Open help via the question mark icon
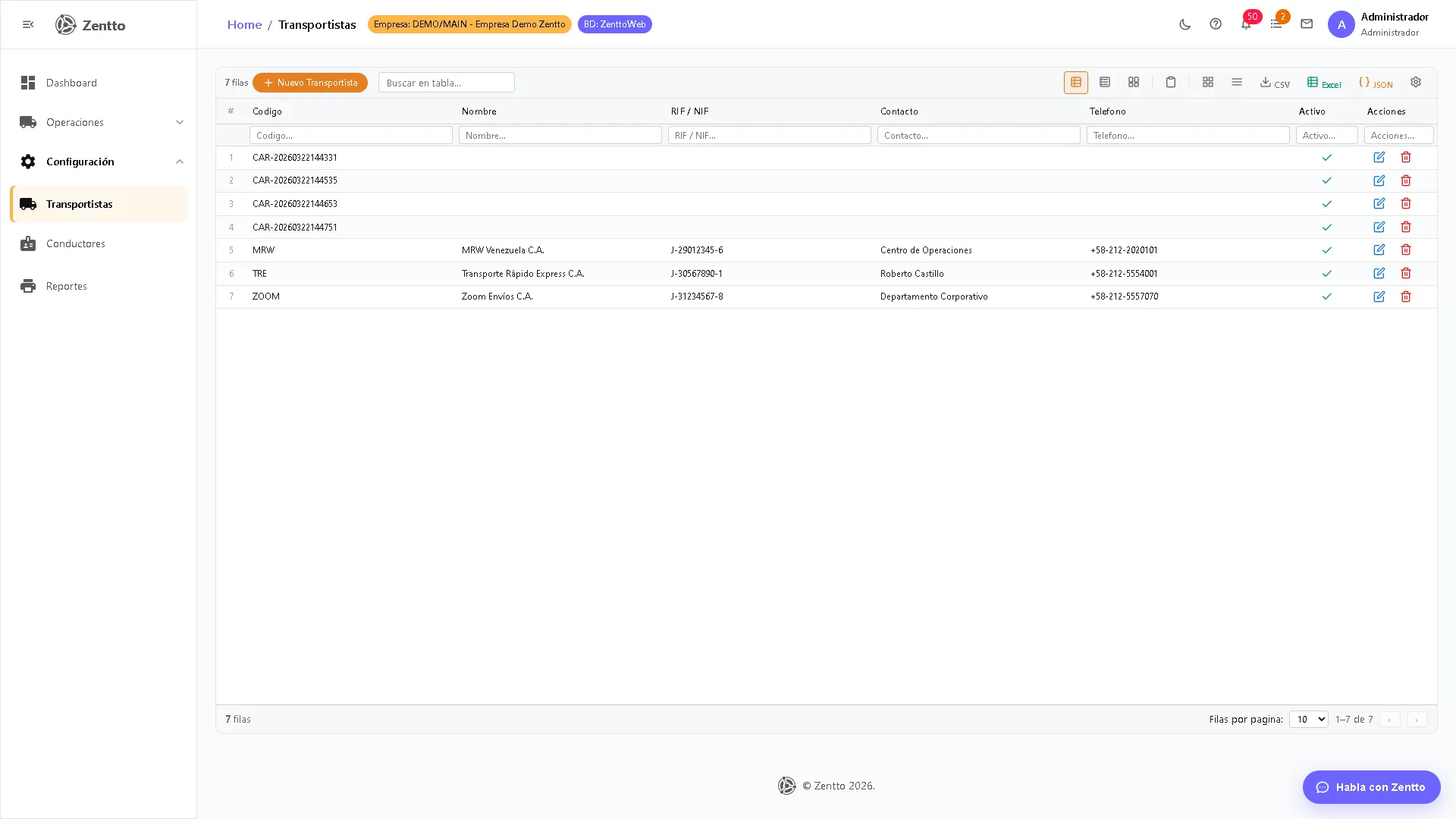Screen dimensions: 1456x819 point(1216,24)
